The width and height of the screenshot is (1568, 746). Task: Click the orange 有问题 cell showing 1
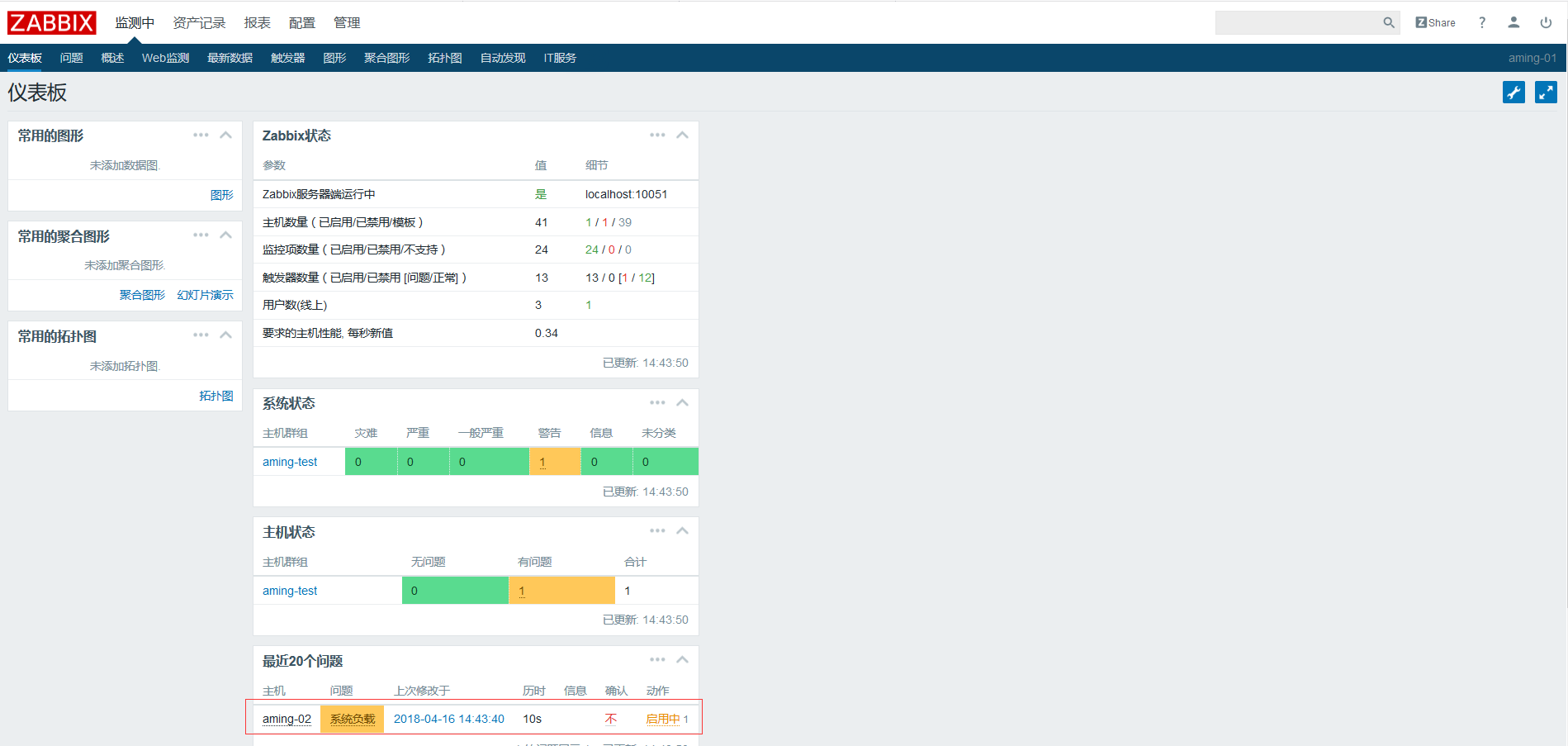click(x=562, y=591)
